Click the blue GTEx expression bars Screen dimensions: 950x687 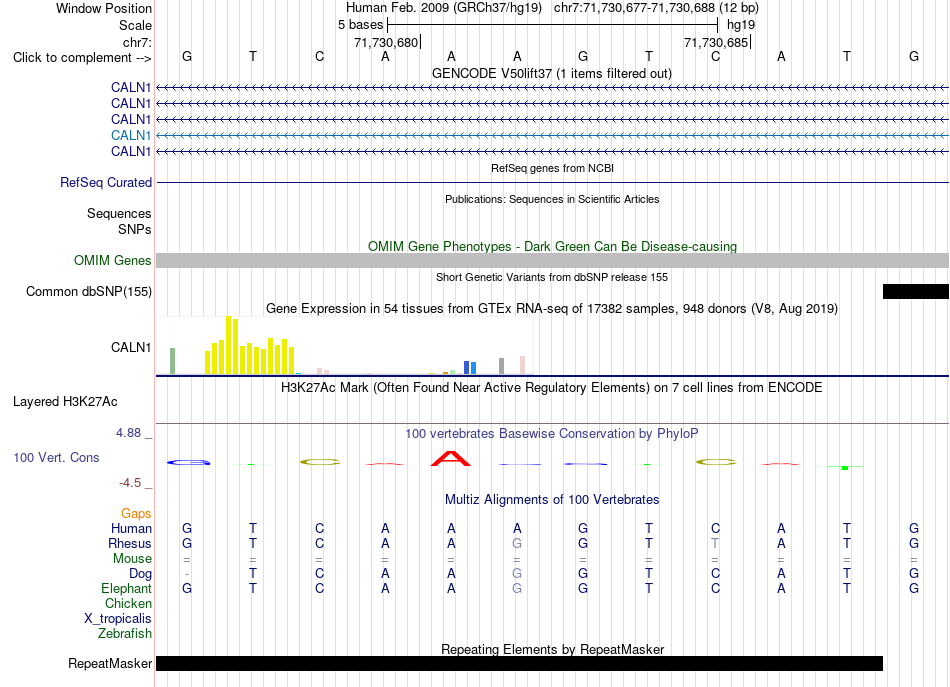[470, 367]
